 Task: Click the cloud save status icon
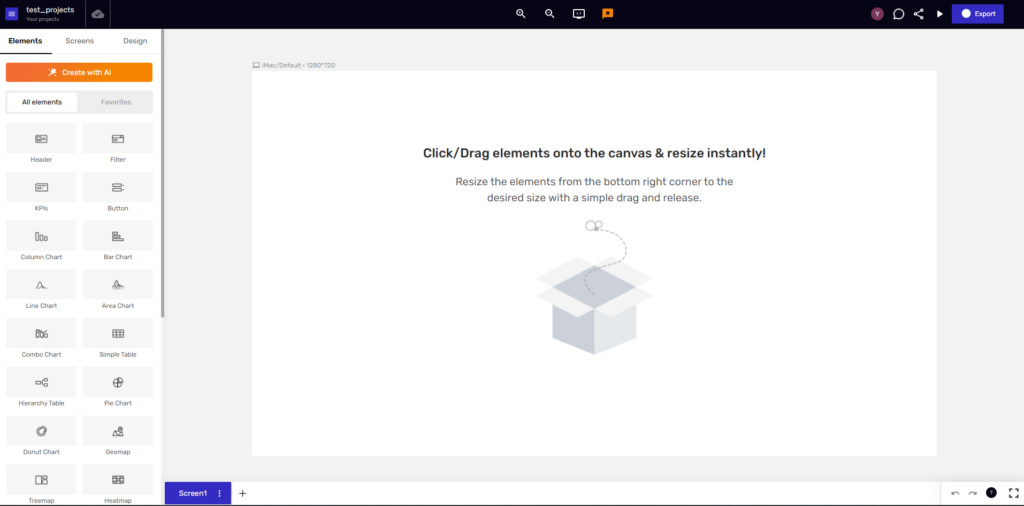click(97, 14)
